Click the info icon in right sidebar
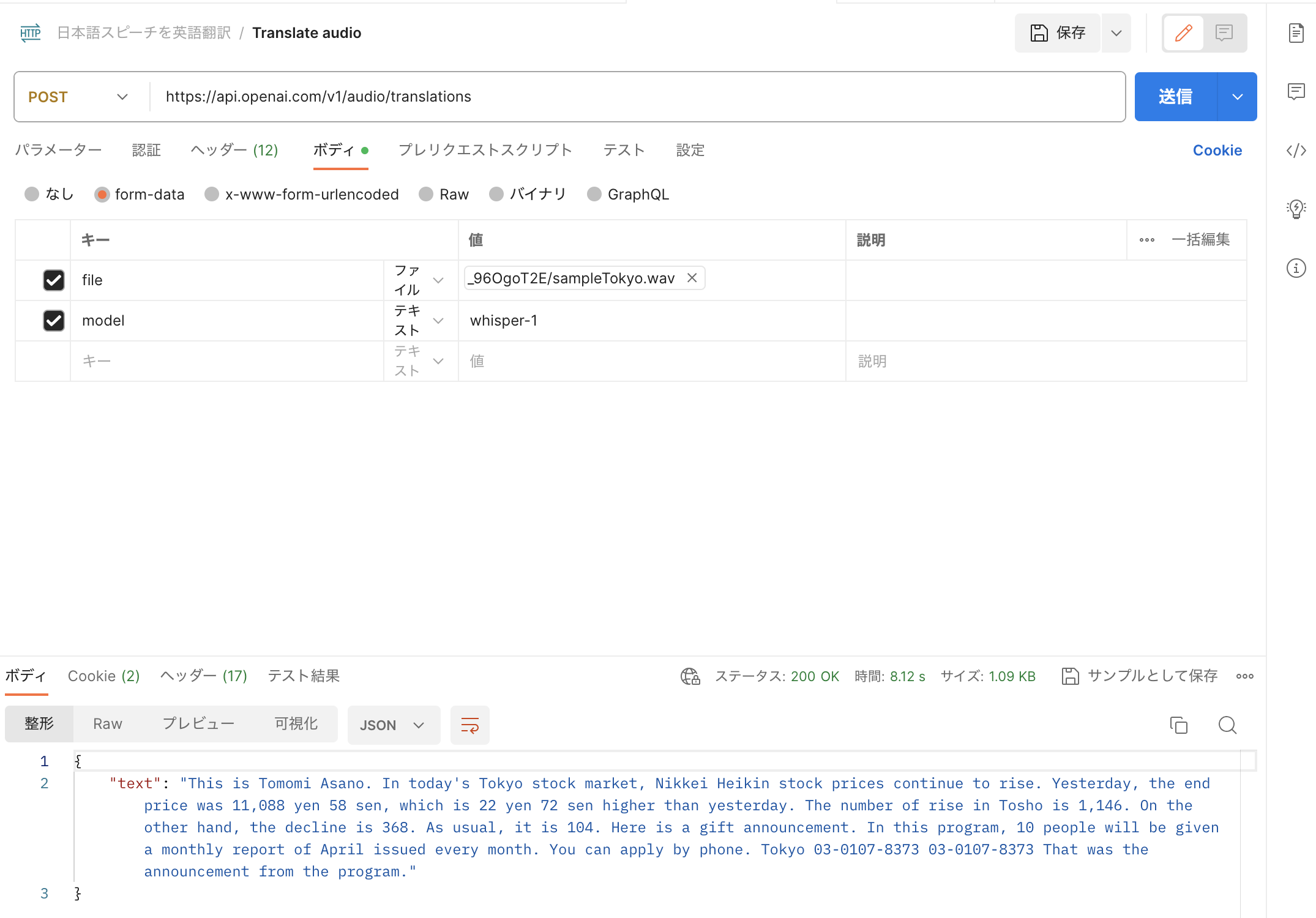The width and height of the screenshot is (1316, 918). [1296, 268]
